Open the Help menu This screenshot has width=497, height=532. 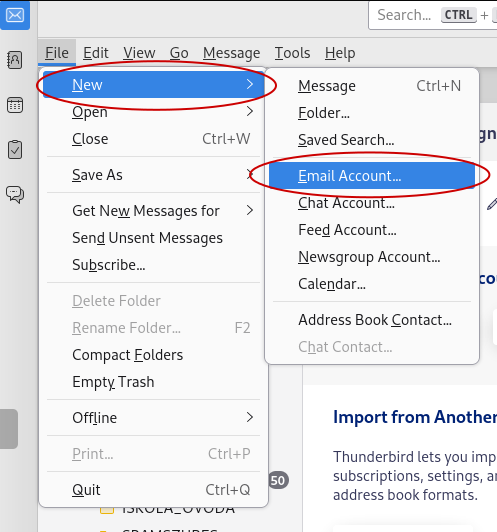(x=340, y=53)
